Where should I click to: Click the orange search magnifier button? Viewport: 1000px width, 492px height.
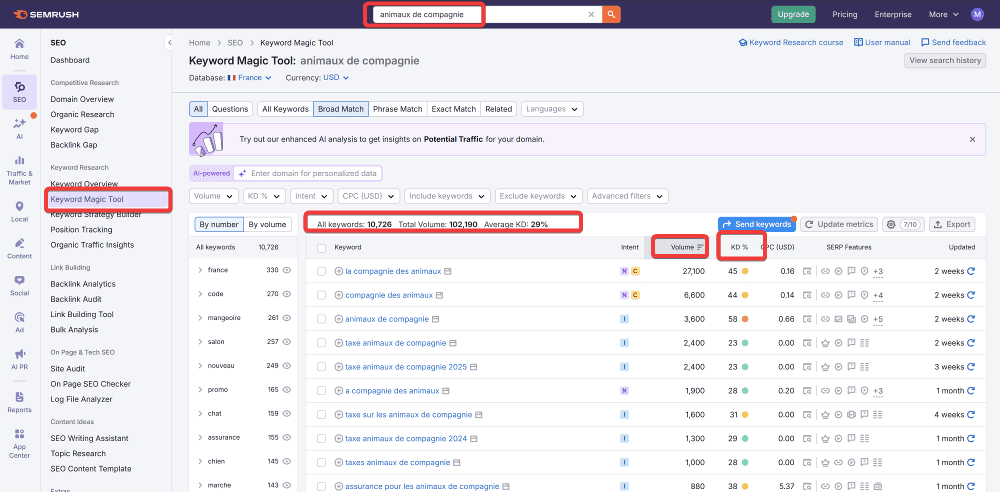tap(611, 14)
